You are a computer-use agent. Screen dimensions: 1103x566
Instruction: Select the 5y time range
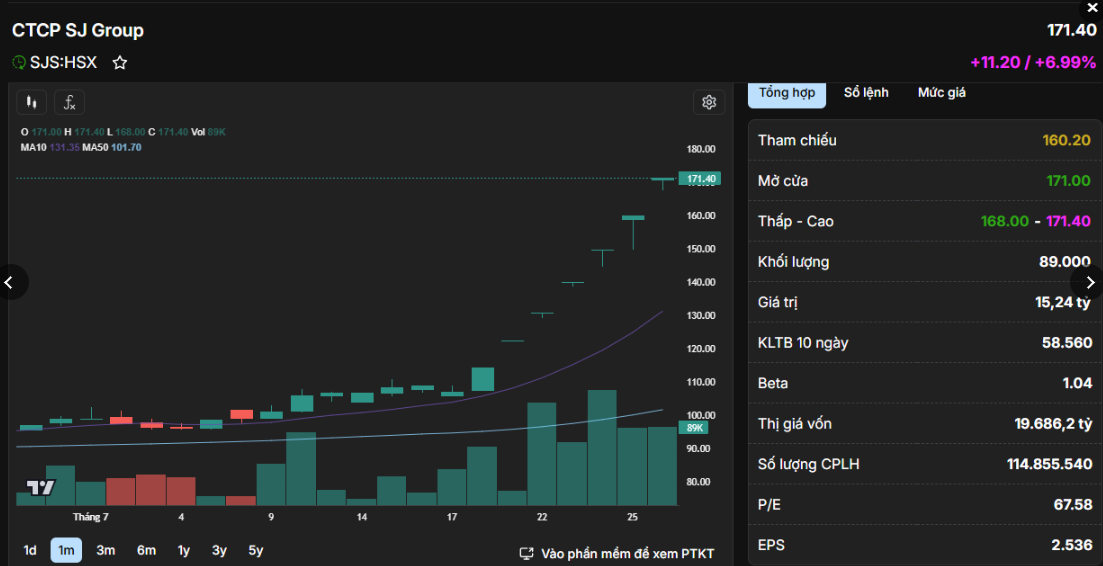[x=255, y=551]
